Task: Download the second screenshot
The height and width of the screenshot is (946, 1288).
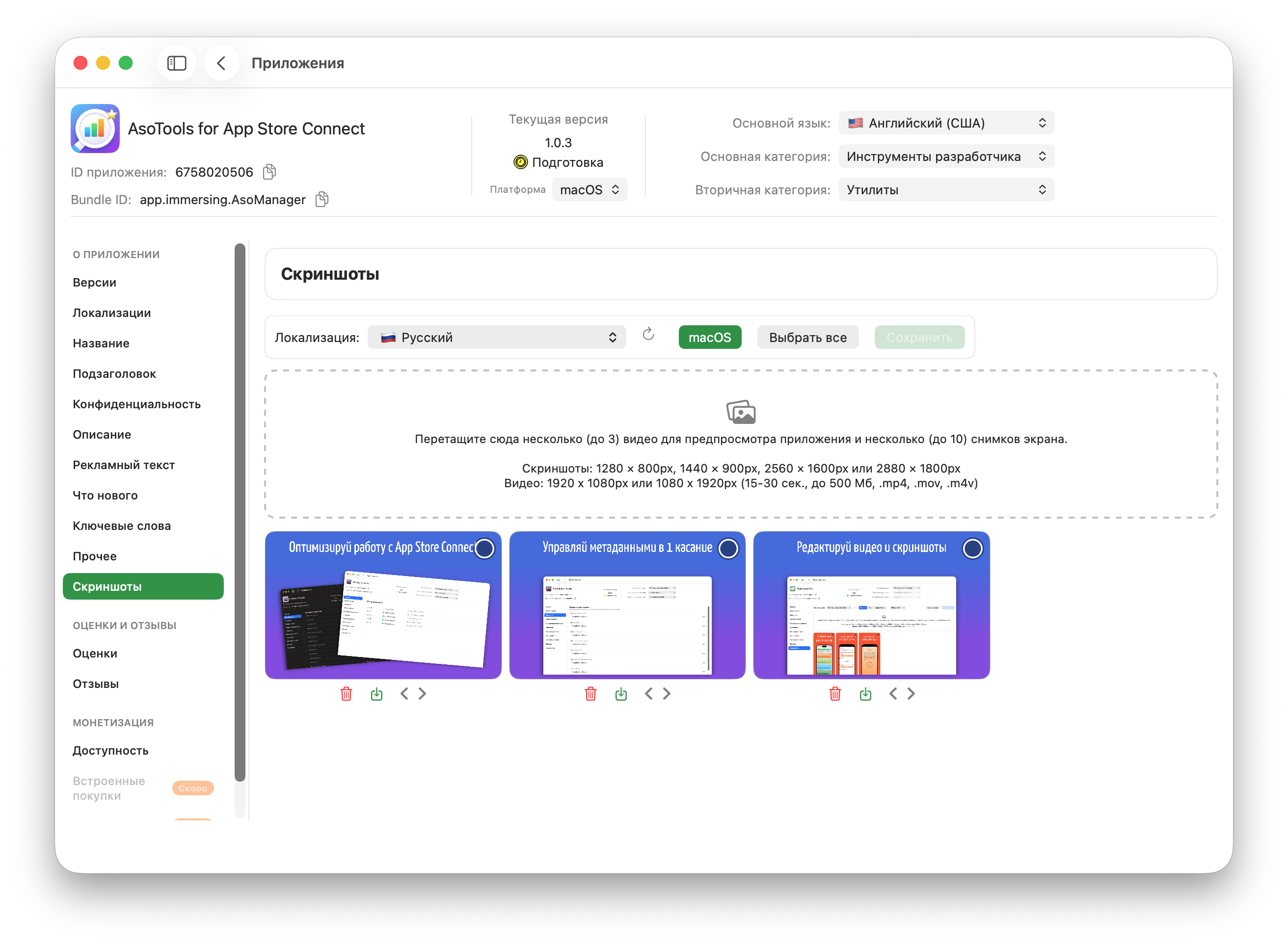Action: coord(621,694)
